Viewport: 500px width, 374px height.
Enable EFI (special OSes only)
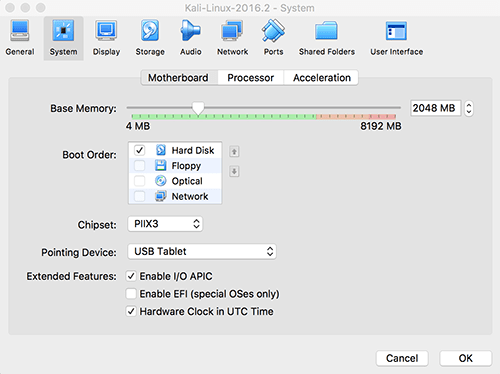(x=131, y=294)
